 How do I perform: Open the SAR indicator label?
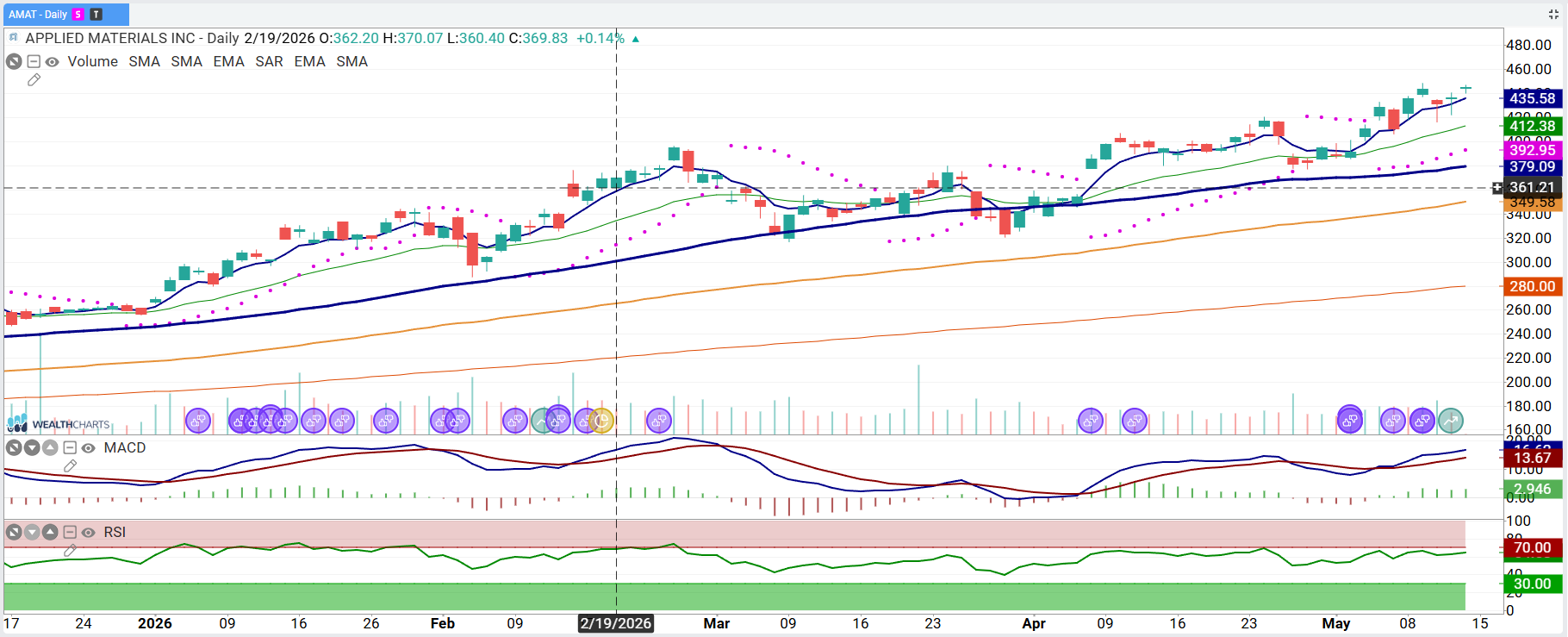click(x=269, y=61)
